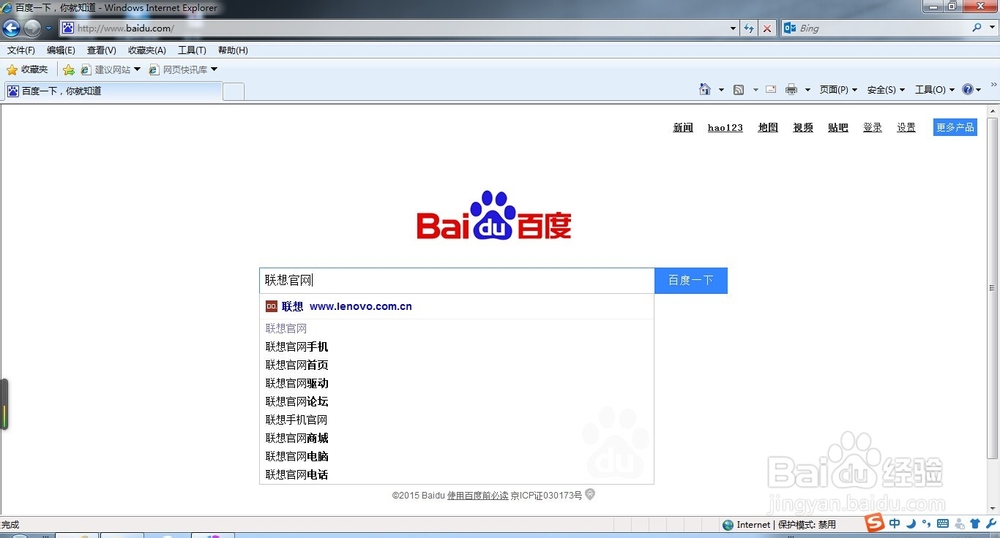Click the forward navigation arrow

click(32, 28)
